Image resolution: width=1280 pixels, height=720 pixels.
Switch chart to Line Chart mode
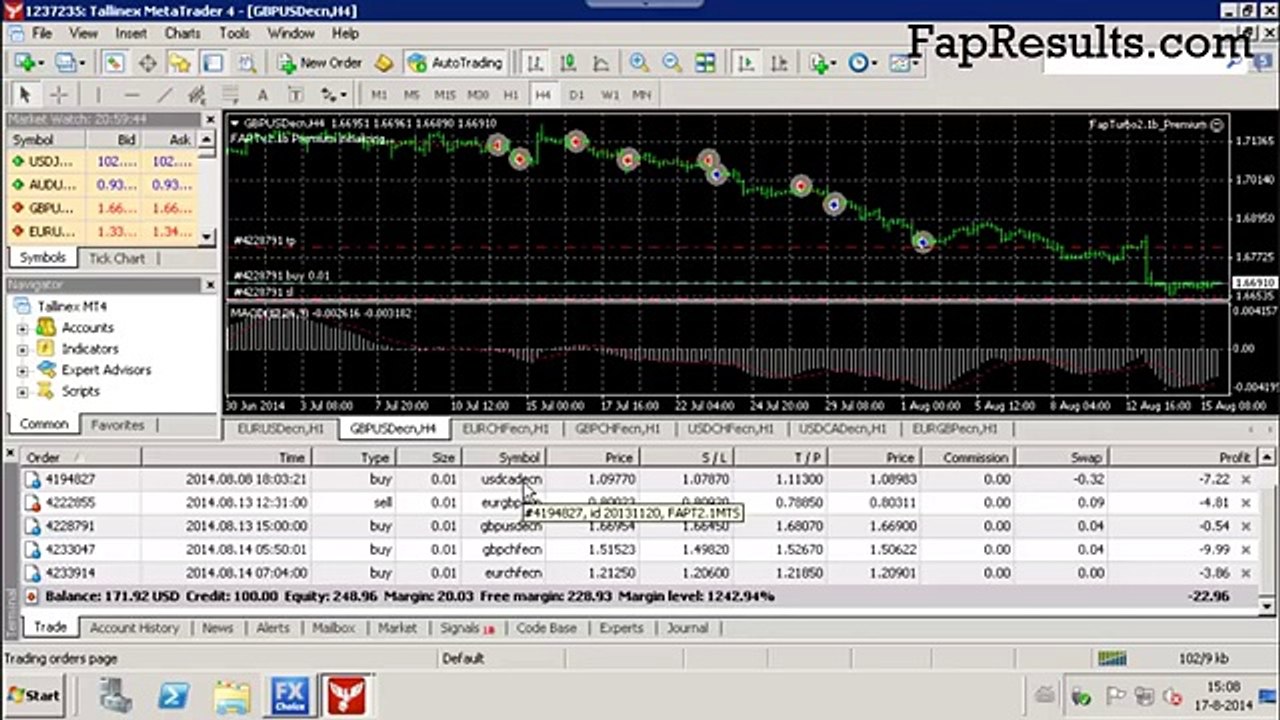click(602, 63)
